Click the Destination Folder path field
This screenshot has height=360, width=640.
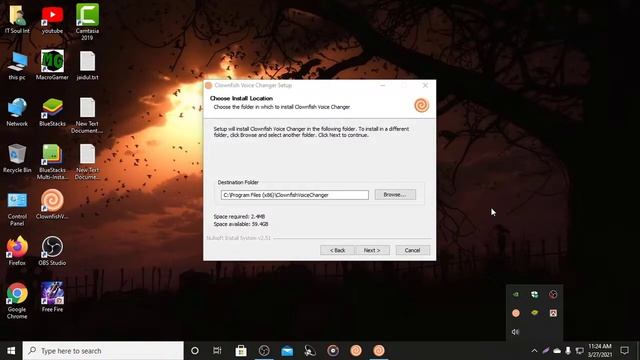pos(295,195)
